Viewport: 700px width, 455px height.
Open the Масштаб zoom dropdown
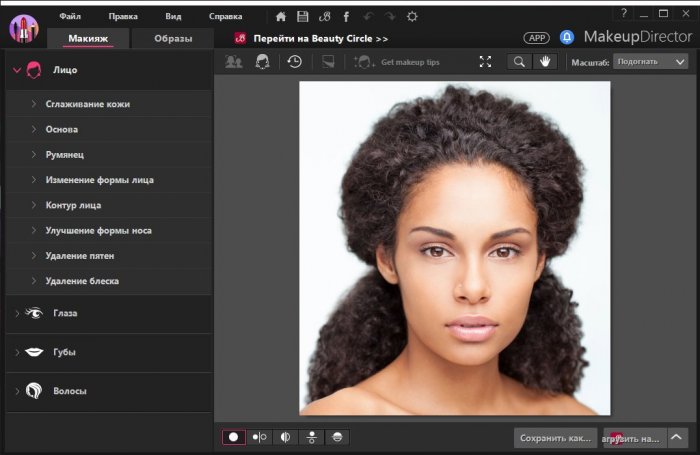click(x=651, y=62)
